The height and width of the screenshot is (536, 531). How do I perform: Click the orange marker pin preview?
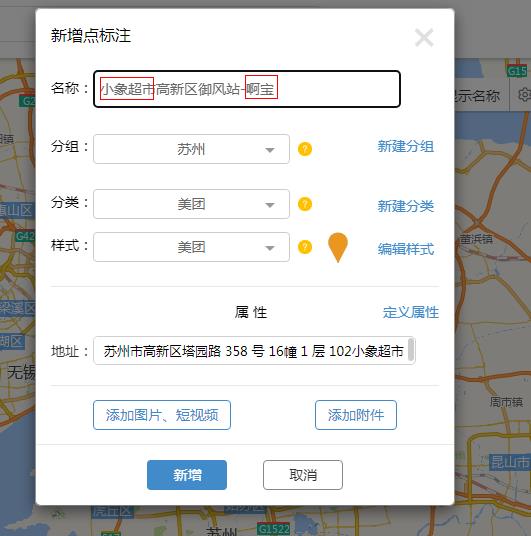point(338,247)
